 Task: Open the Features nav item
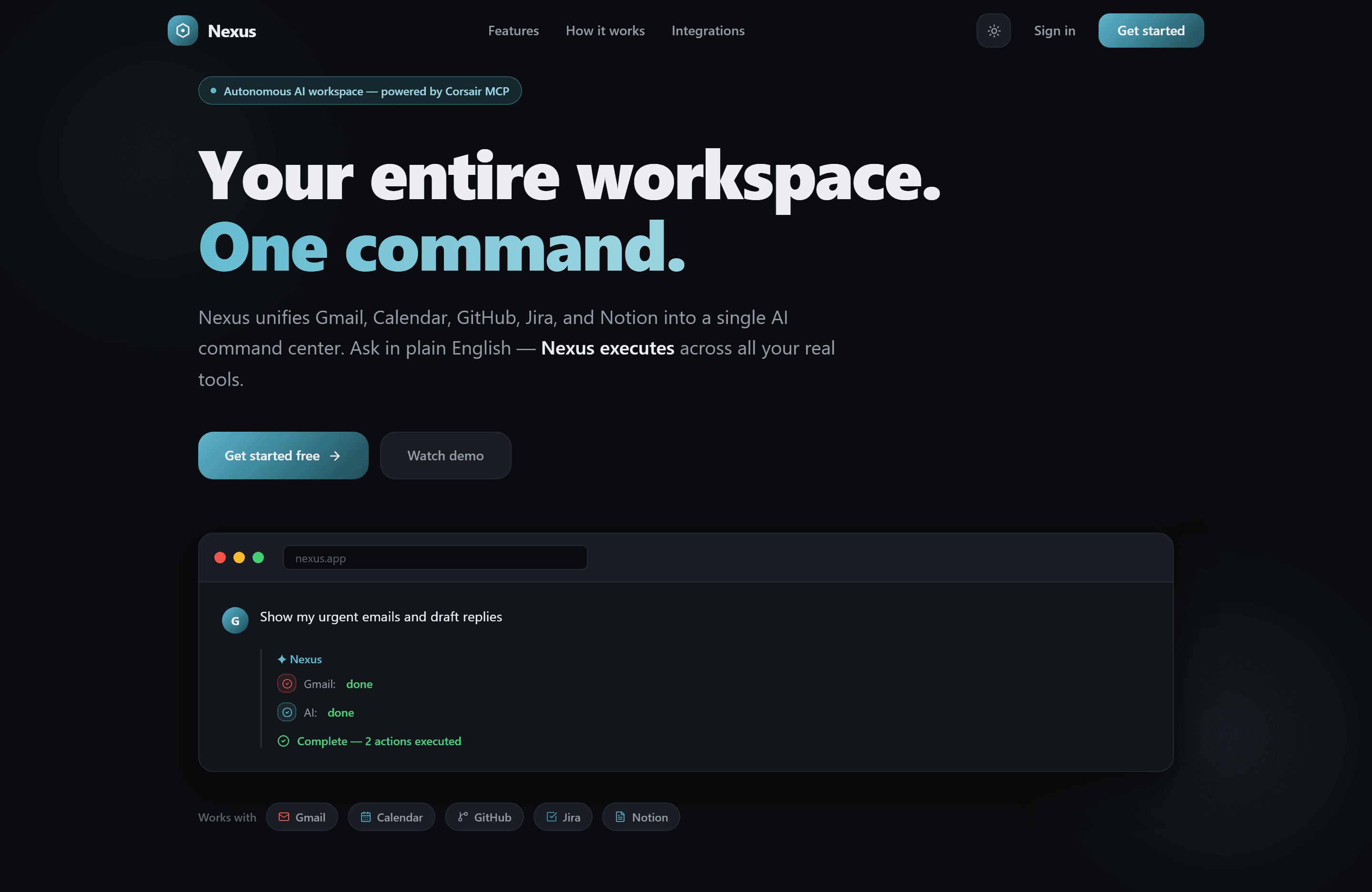(513, 30)
